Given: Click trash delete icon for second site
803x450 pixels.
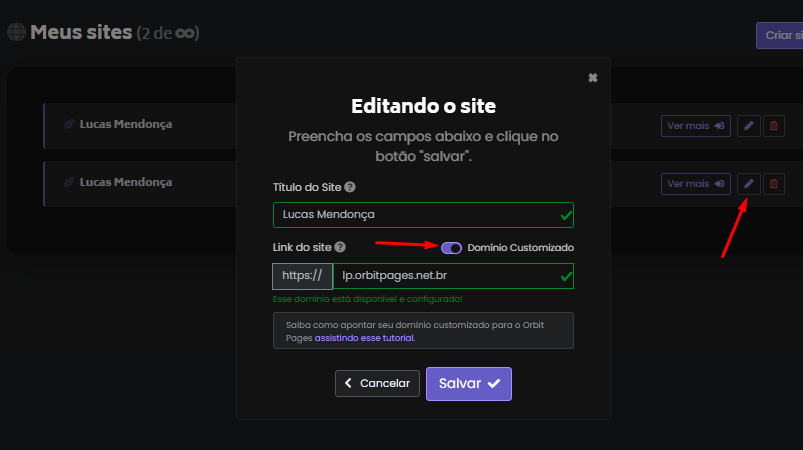Looking at the screenshot, I should coord(774,184).
